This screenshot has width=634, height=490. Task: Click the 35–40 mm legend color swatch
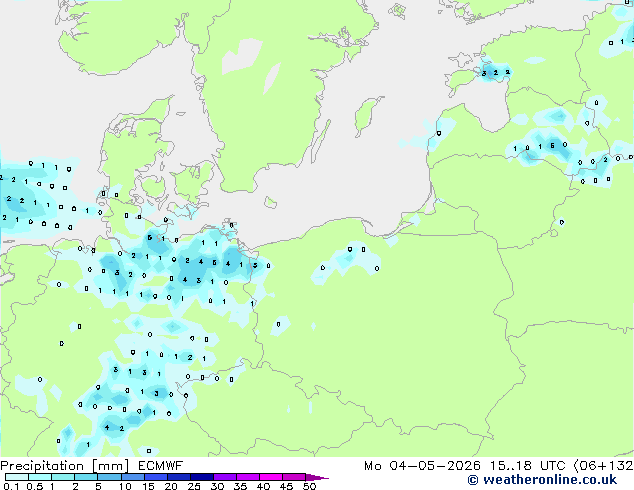247,477
